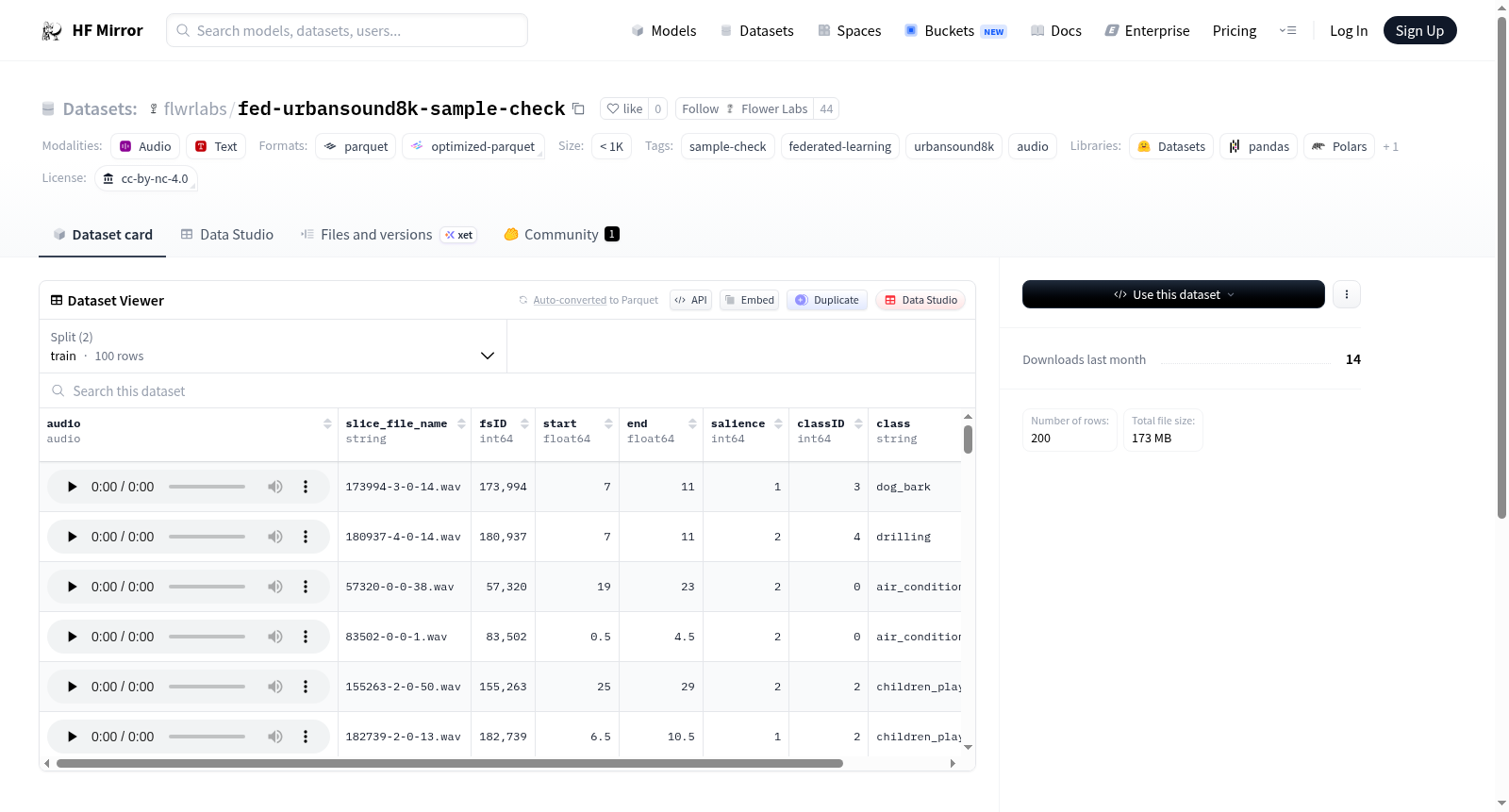Click the Embed button
Screen dimensions: 1509x812
[x=750, y=300]
